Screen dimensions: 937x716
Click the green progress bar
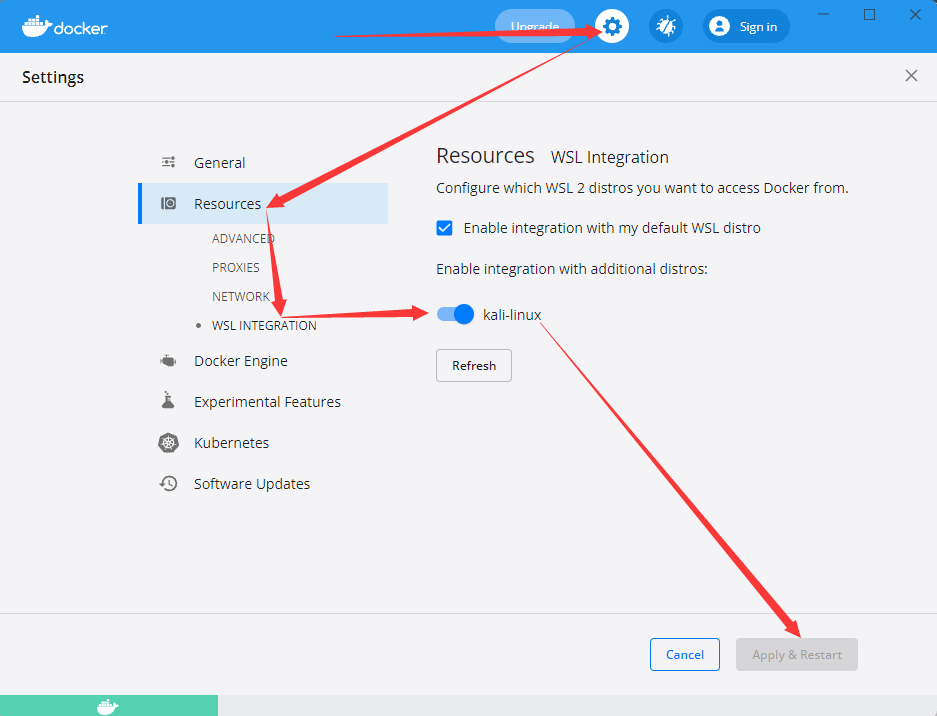pyautogui.click(x=108, y=705)
